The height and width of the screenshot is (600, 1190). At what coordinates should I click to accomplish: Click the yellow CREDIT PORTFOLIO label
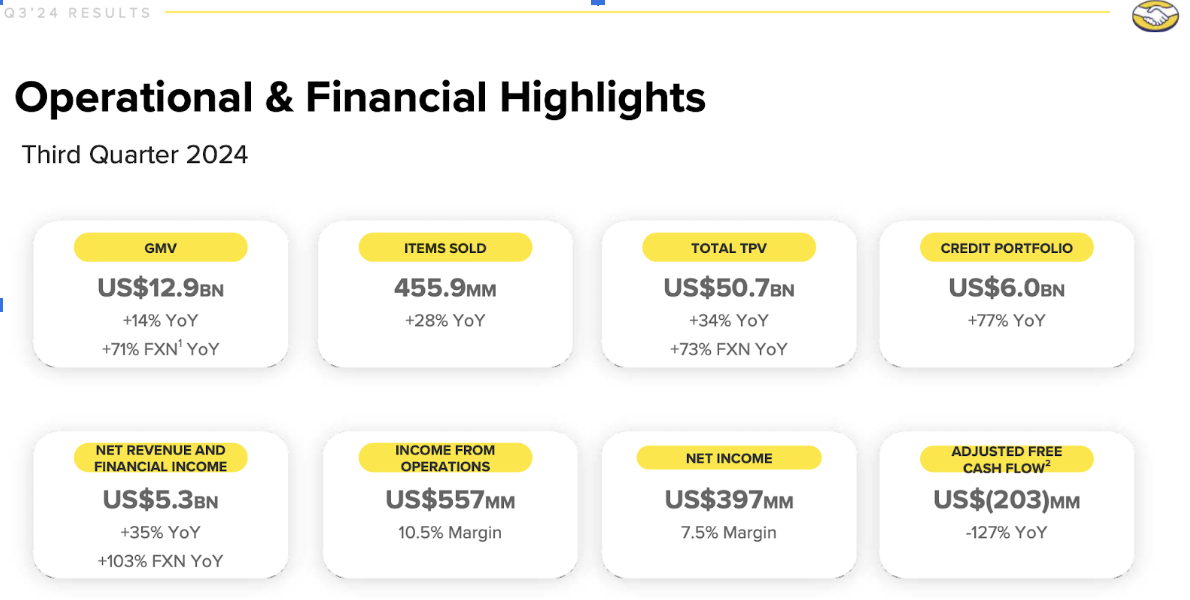point(1006,248)
